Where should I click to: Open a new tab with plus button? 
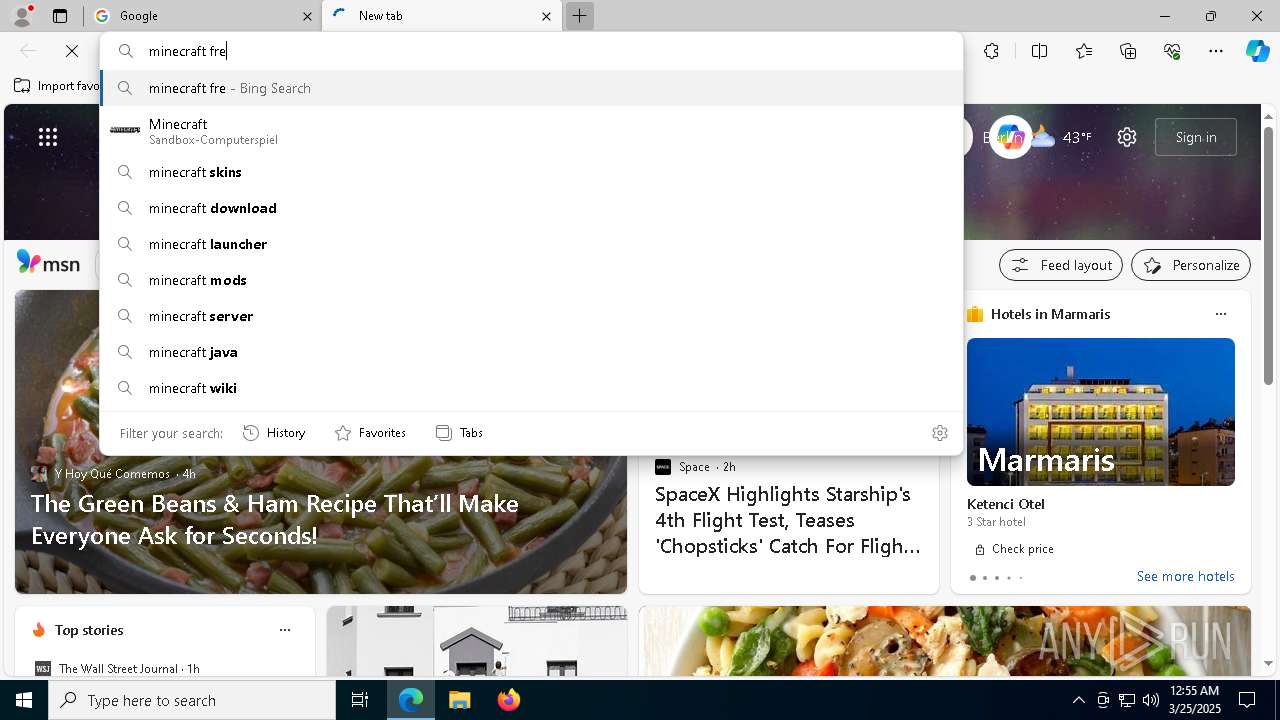[580, 16]
